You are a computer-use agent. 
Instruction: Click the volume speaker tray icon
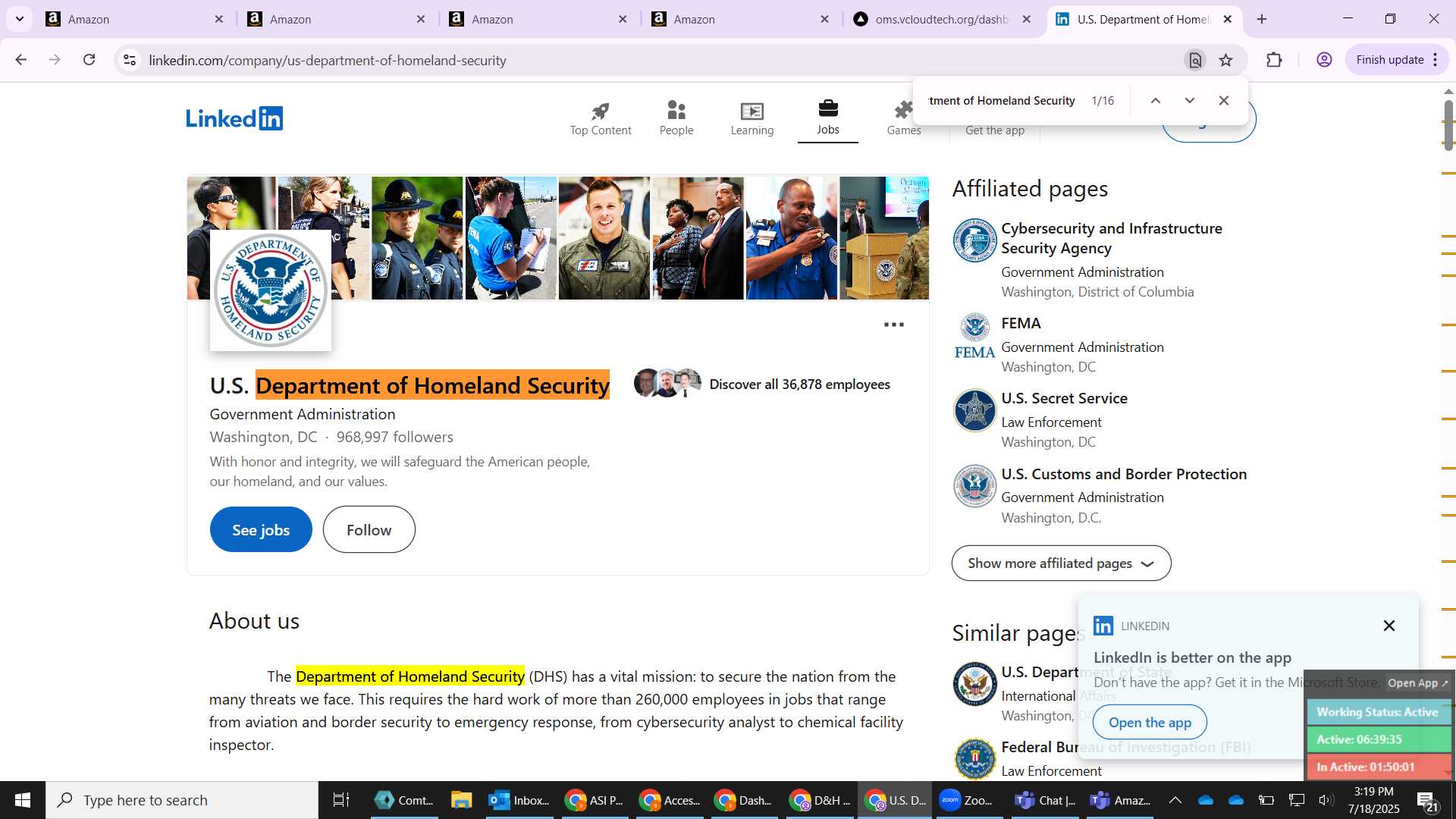pyautogui.click(x=1326, y=800)
